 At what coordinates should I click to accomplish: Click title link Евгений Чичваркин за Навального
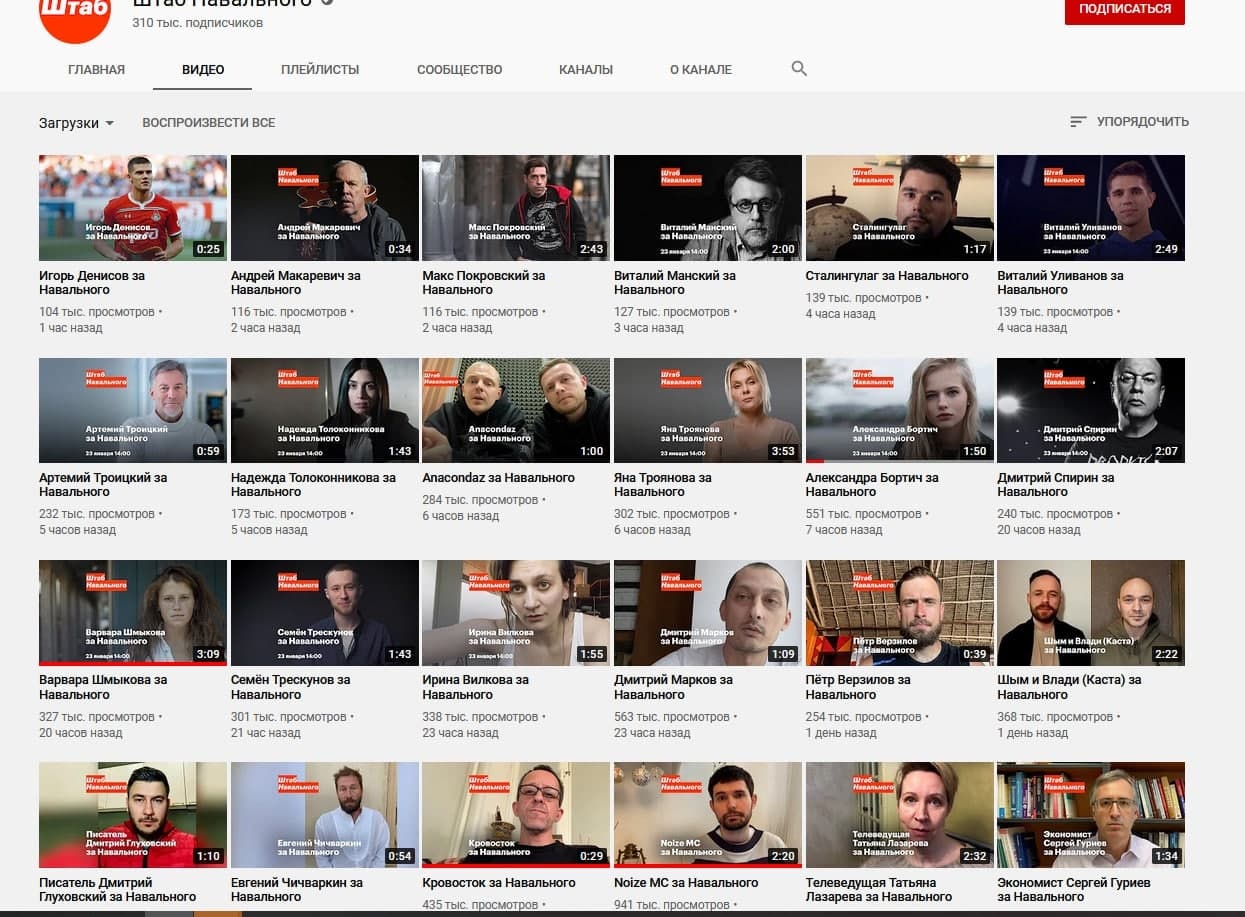pyautogui.click(x=297, y=890)
